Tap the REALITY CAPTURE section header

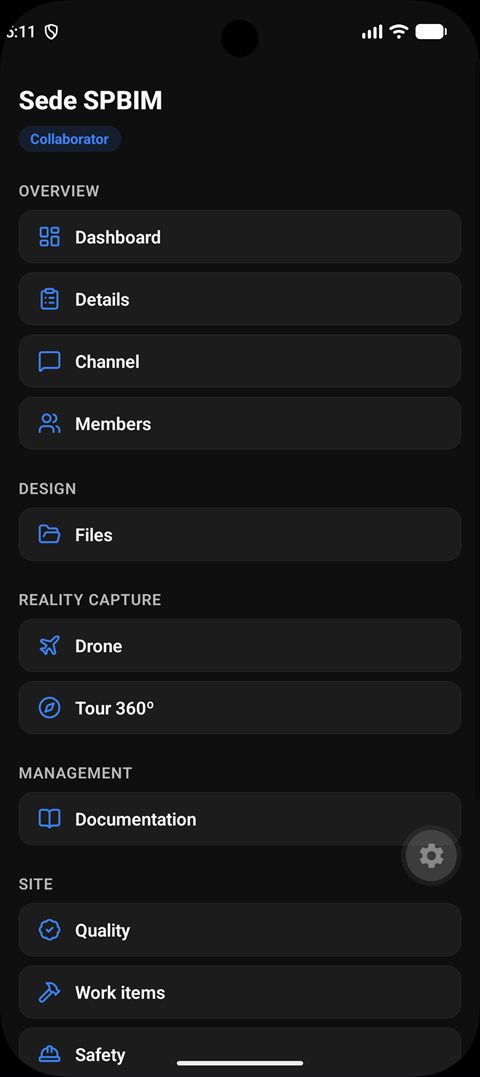pos(90,600)
